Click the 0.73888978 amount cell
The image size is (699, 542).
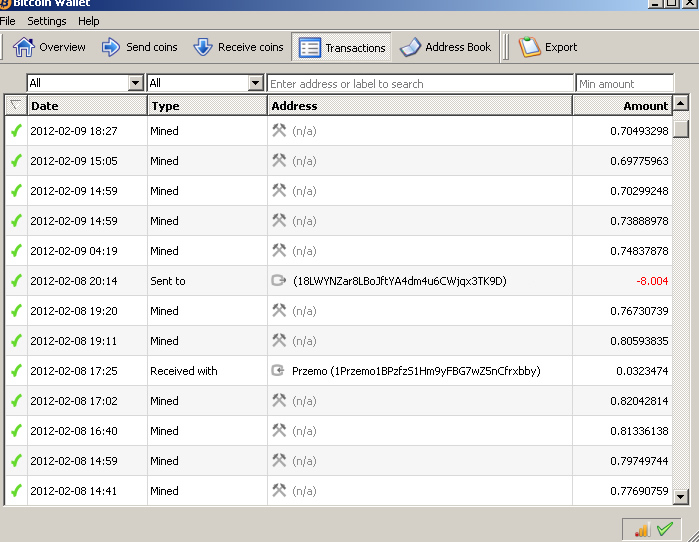pos(622,221)
